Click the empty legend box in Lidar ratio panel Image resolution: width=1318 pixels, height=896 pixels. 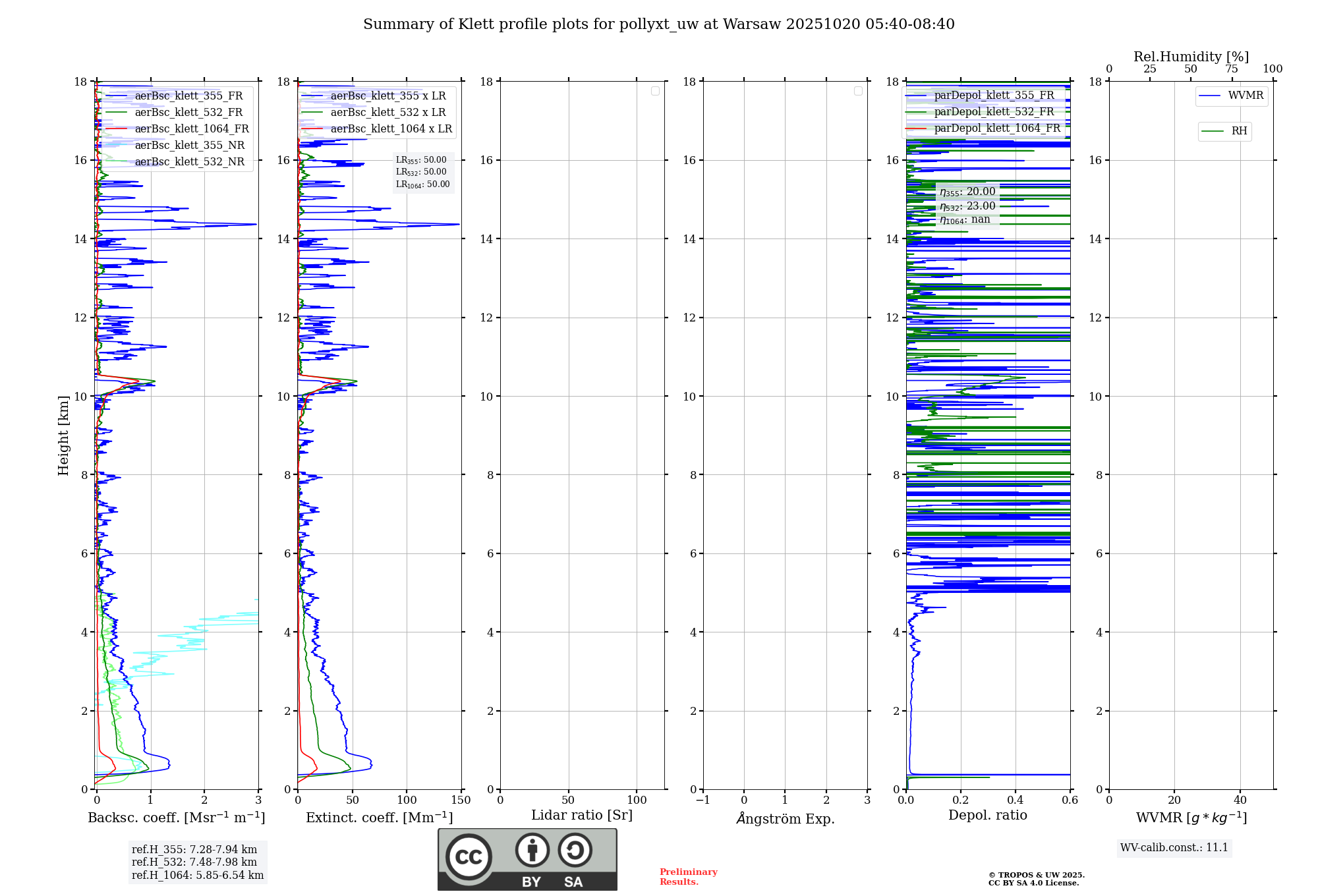[x=655, y=91]
